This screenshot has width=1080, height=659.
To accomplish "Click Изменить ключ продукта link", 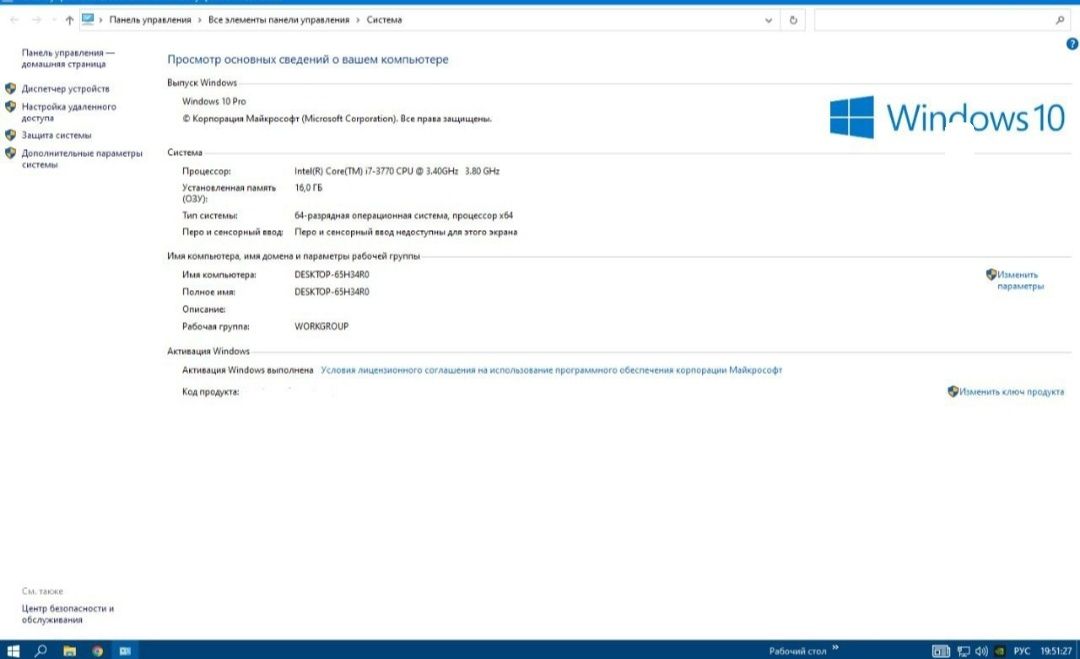I will (1011, 392).
